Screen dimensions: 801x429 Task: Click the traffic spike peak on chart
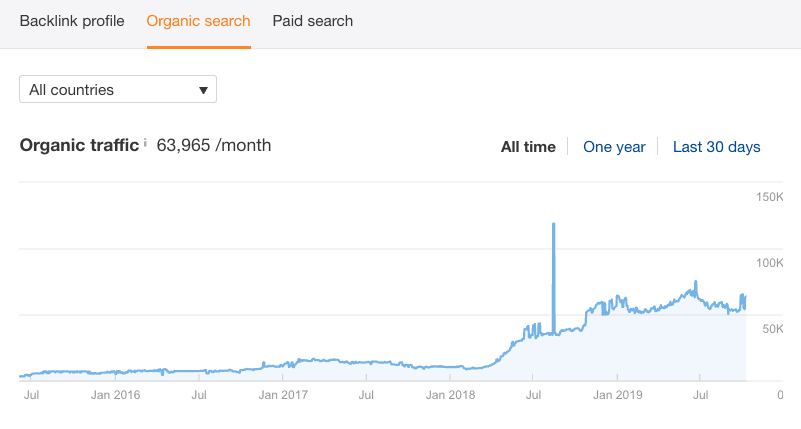pyautogui.click(x=553, y=225)
